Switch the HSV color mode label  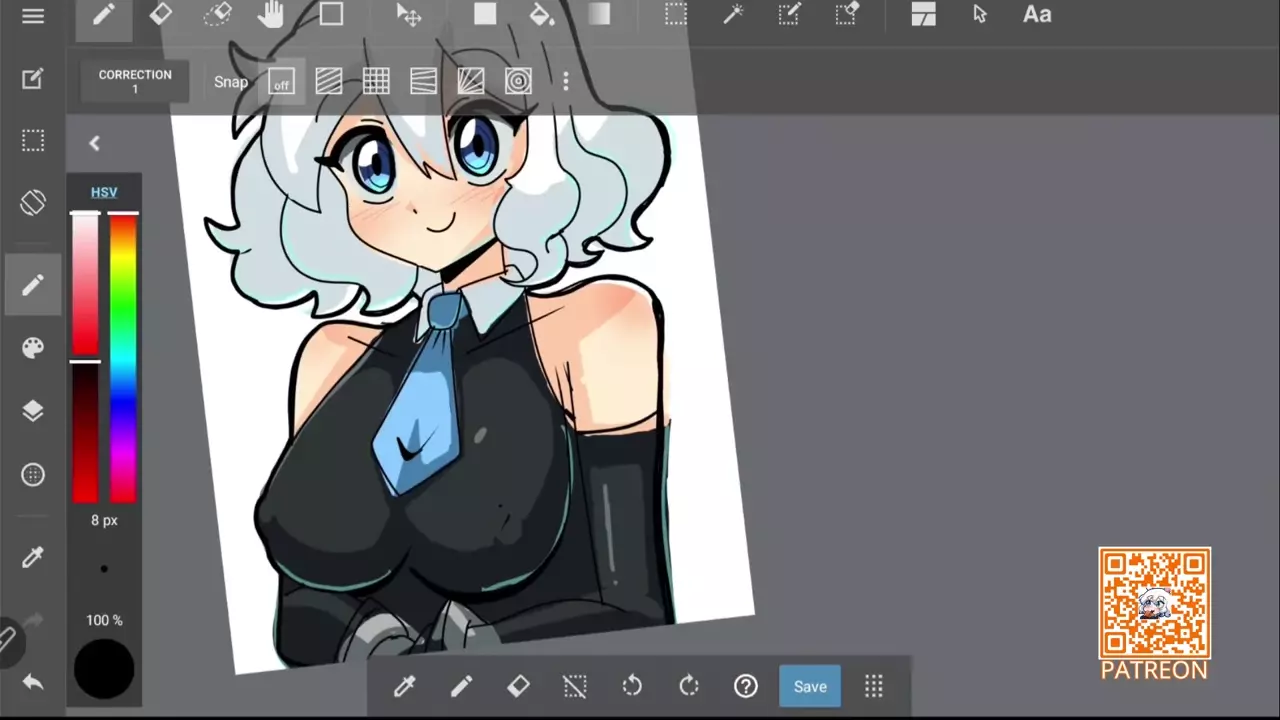104,192
